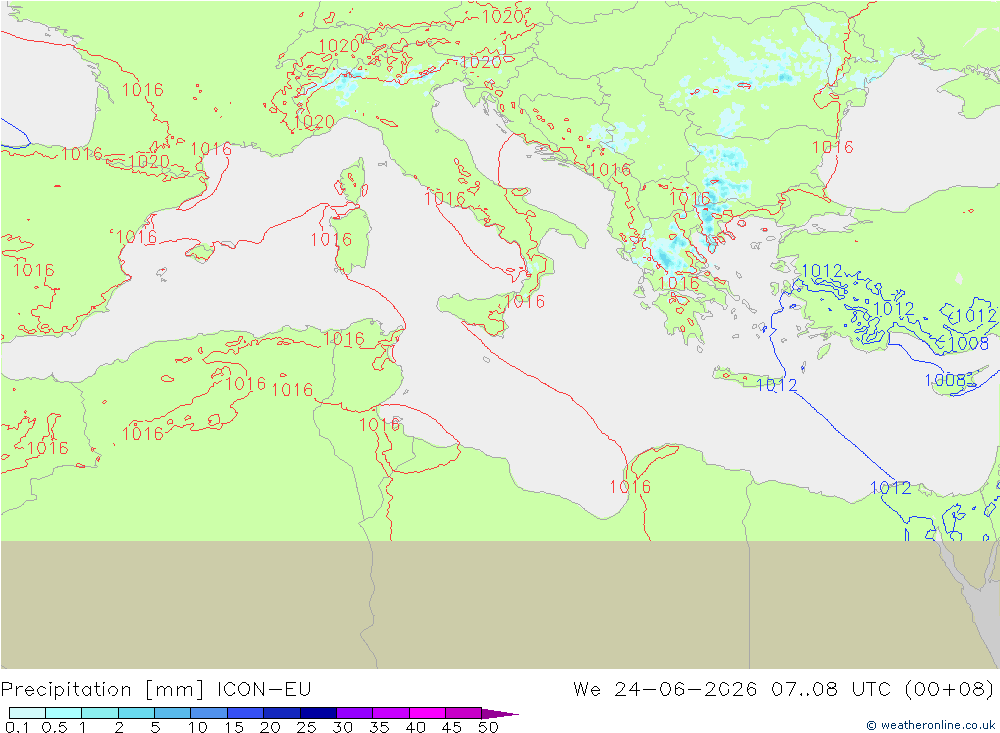The height and width of the screenshot is (733, 1000).
Task: Click the blue 1012 label beside Crete
Action: [x=777, y=385]
